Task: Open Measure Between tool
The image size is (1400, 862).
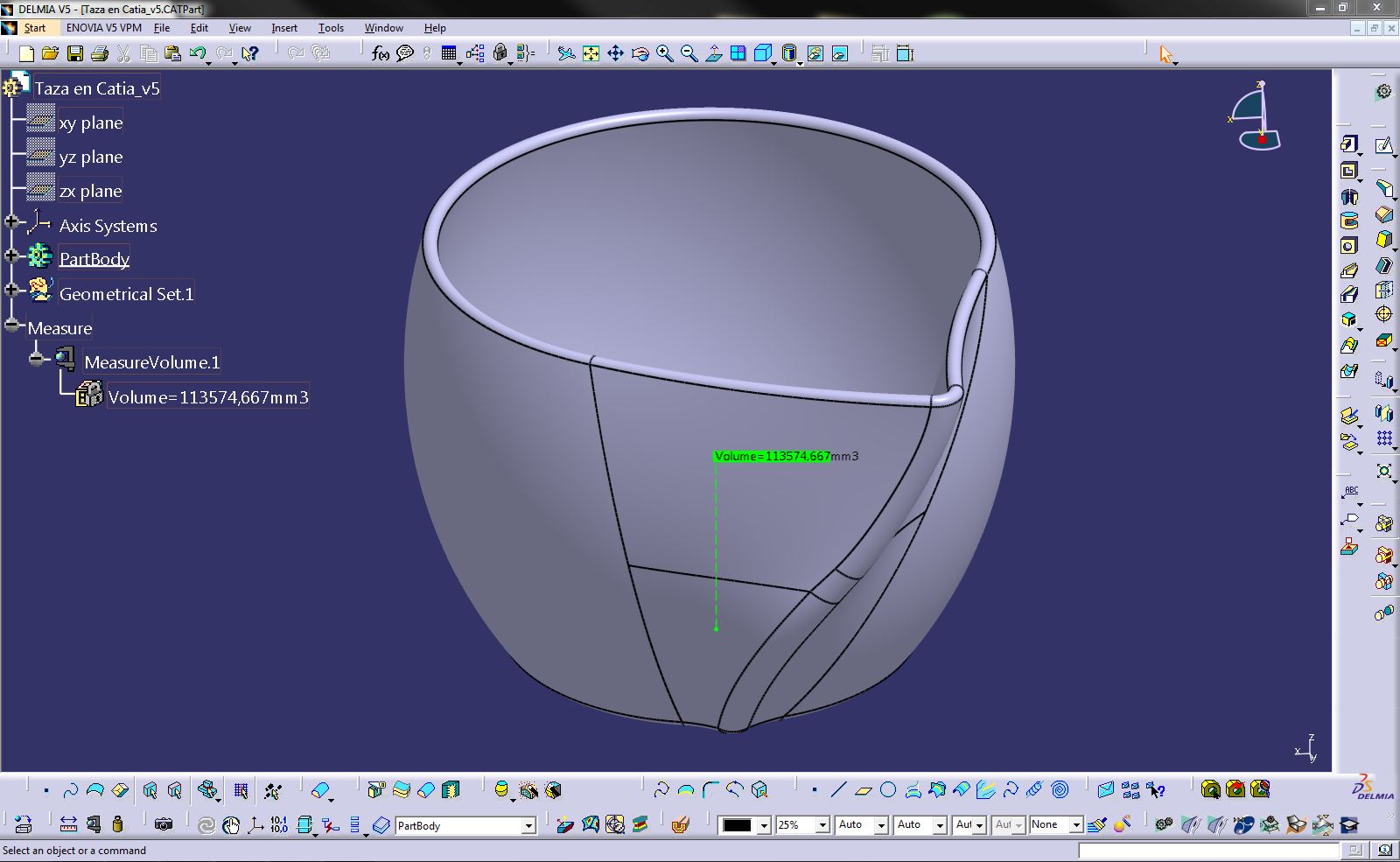Action: 68,824
